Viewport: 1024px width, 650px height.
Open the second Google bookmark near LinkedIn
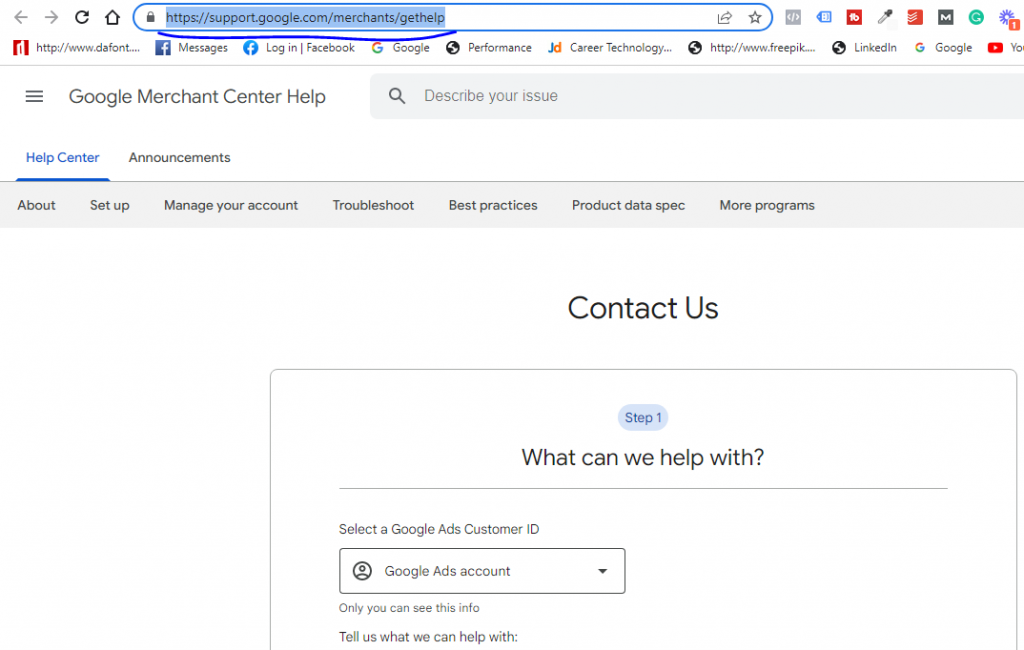pyautogui.click(x=943, y=48)
